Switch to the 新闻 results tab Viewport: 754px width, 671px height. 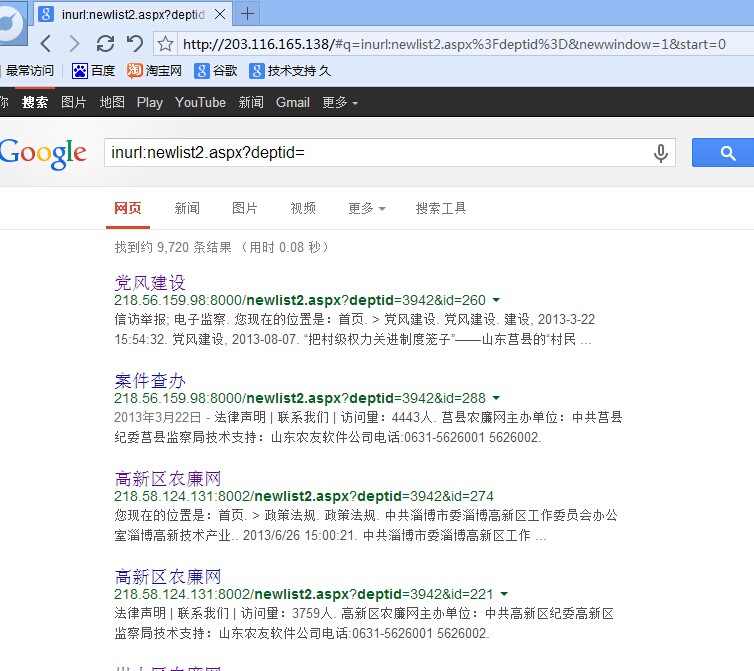point(187,208)
